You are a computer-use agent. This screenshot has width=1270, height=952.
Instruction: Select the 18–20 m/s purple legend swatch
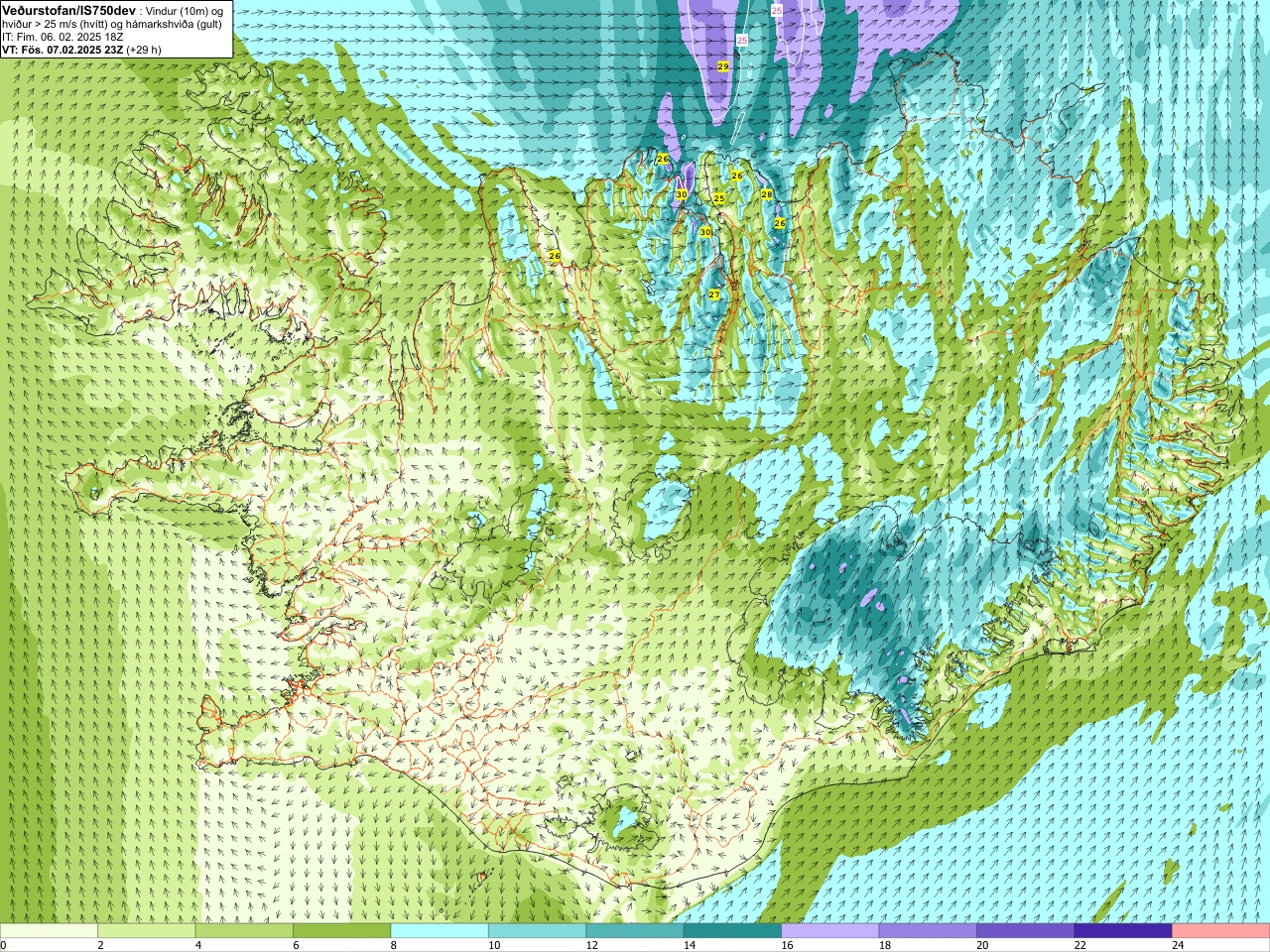(x=928, y=931)
